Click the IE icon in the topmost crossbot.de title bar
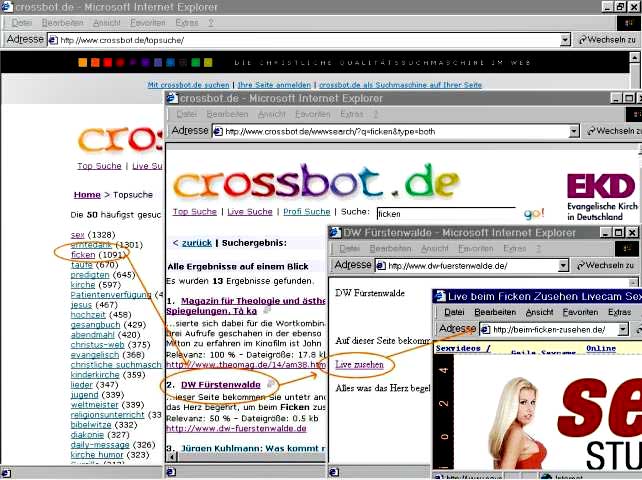Image resolution: width=642 pixels, height=480 pixels. point(7,7)
